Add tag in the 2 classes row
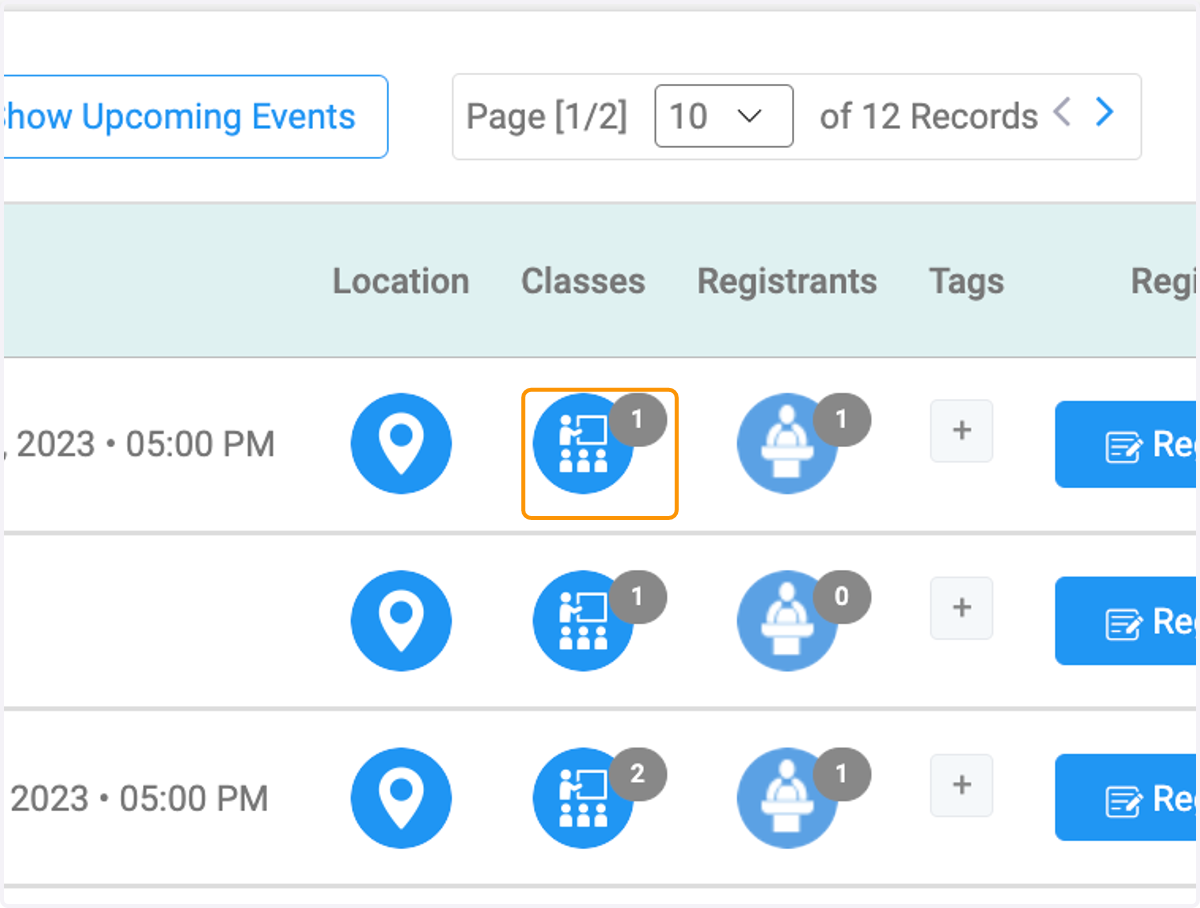Viewport: 1200px width, 908px height. click(x=962, y=785)
